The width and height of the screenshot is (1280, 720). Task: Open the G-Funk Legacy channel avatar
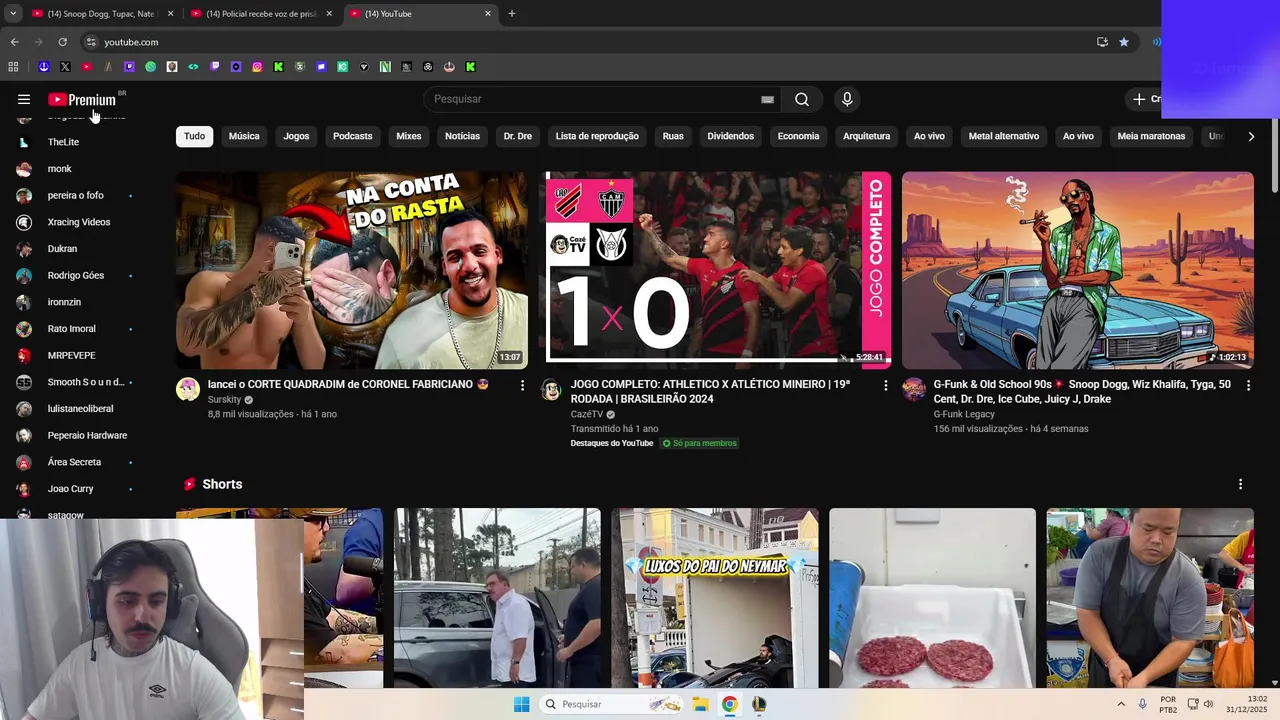click(x=914, y=390)
